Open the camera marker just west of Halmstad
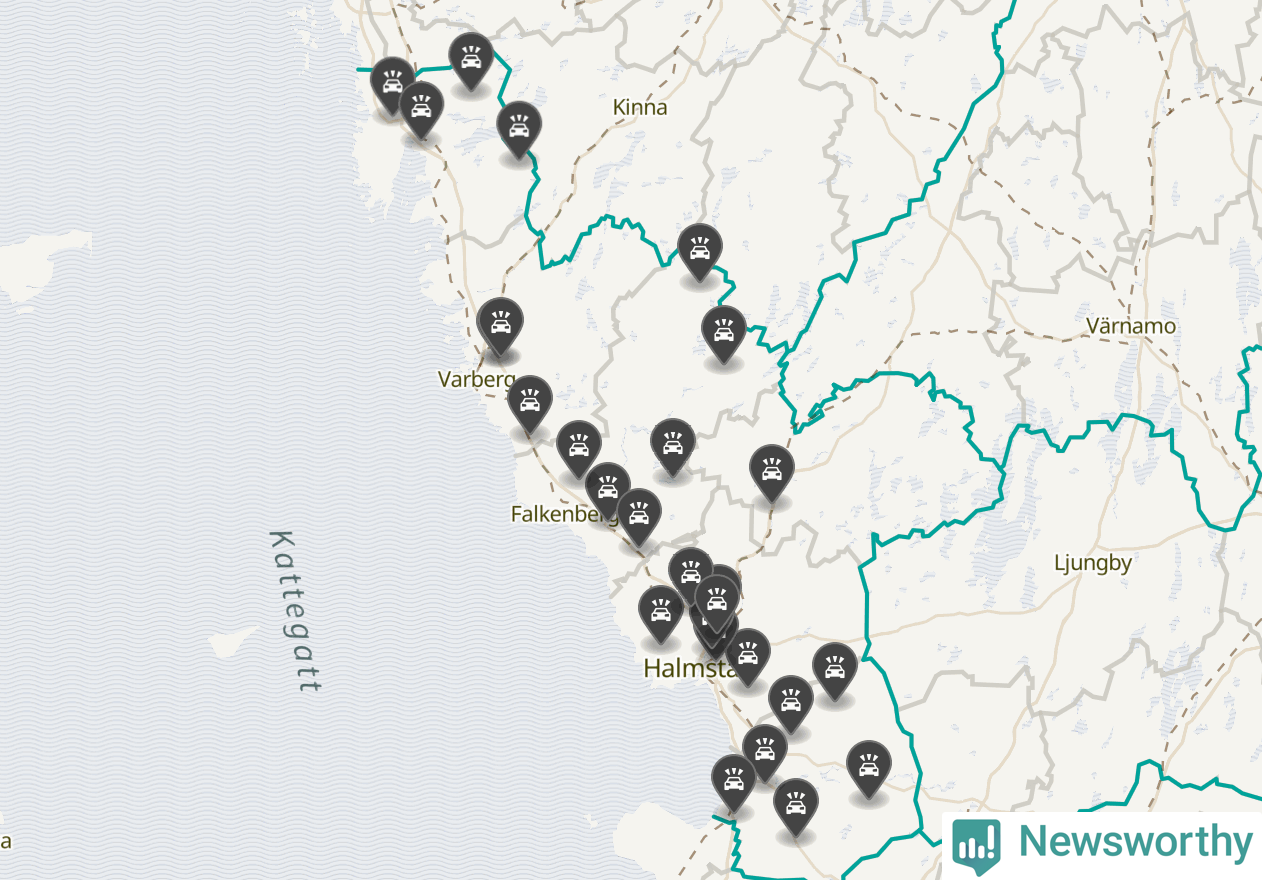1262x880 pixels. [661, 614]
